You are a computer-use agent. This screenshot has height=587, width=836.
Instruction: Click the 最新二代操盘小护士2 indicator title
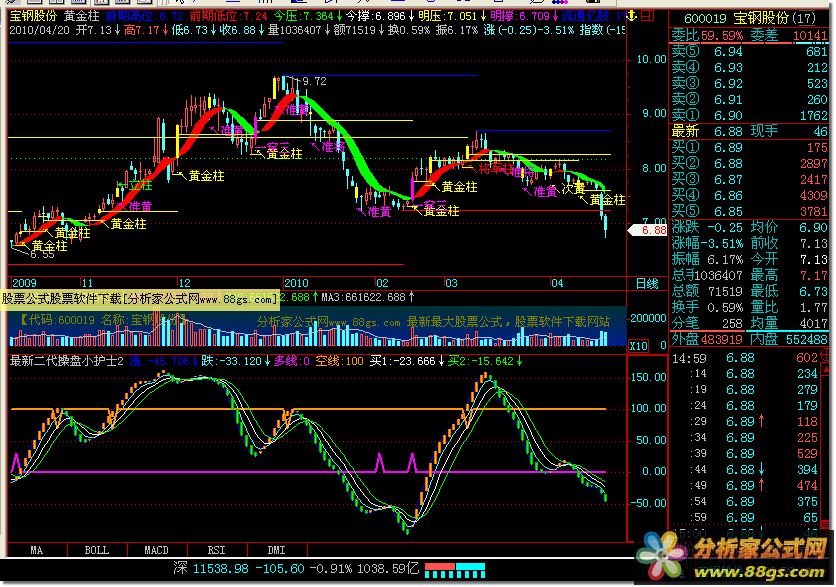click(x=65, y=360)
